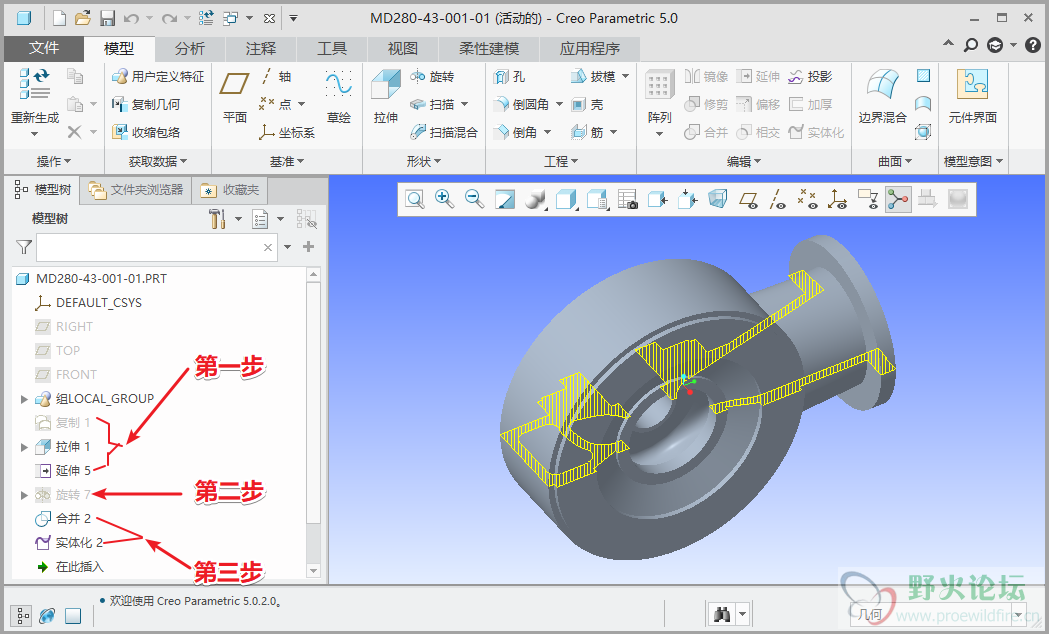Toggle point display in graphics toolbar
Image resolution: width=1049 pixels, height=634 pixels.
click(x=807, y=199)
